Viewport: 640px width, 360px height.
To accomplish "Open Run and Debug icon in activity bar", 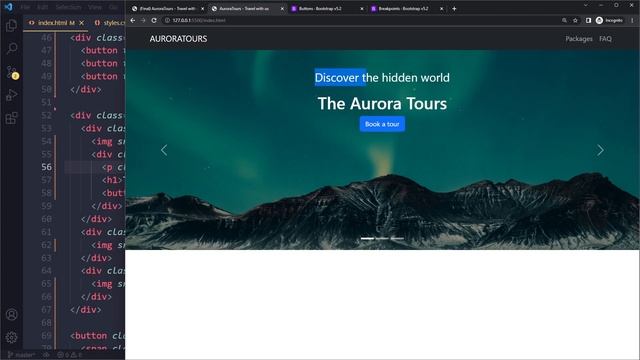I will click(x=11, y=95).
